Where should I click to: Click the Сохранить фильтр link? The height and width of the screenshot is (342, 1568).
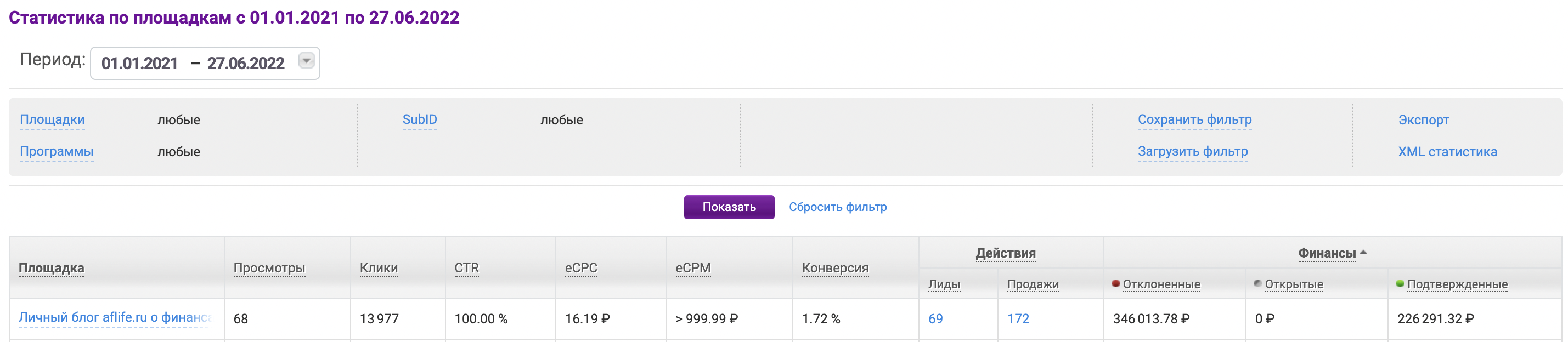(x=1194, y=120)
